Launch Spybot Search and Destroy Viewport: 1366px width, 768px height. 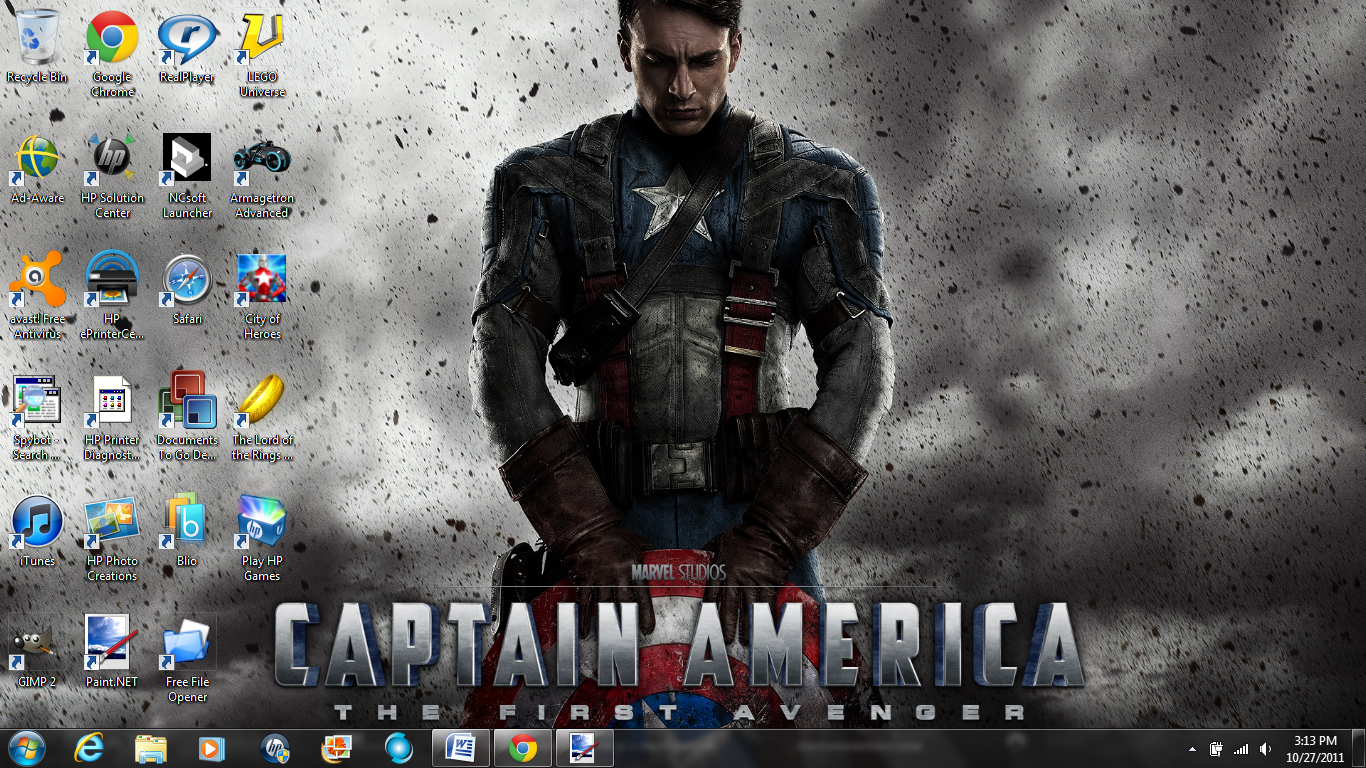tap(36, 402)
